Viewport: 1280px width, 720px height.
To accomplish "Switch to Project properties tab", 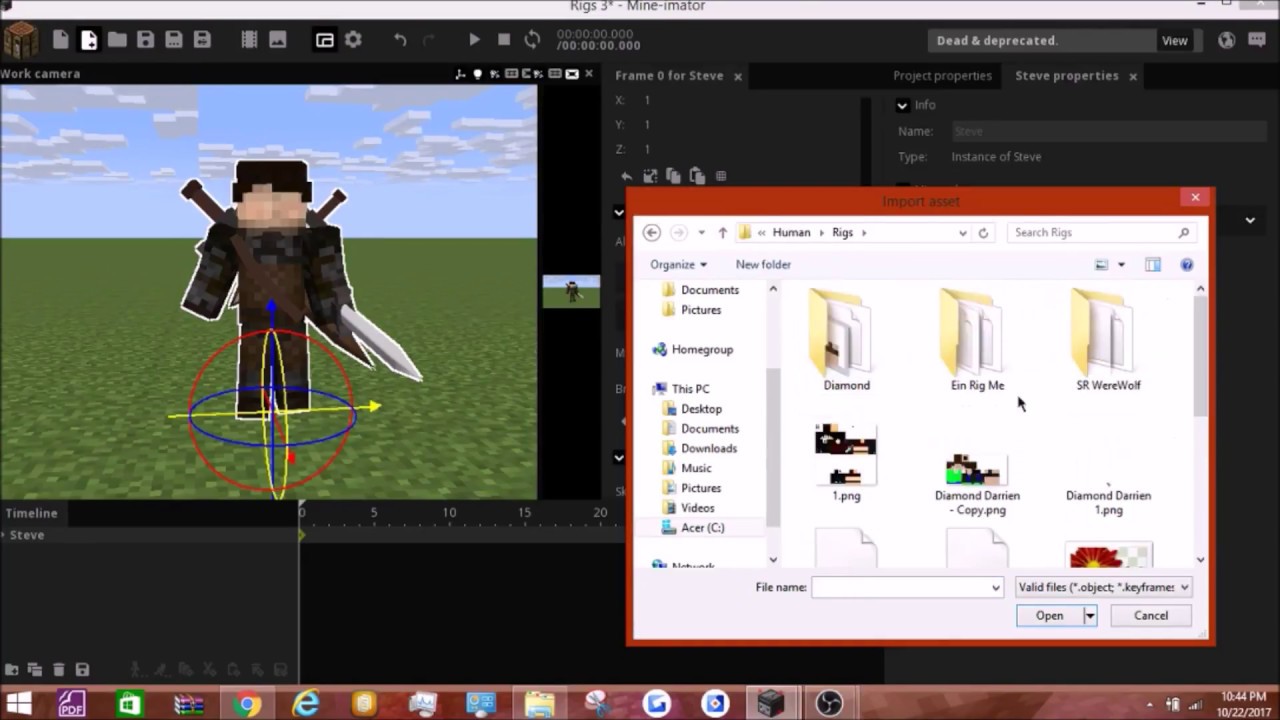I will pyautogui.click(x=942, y=76).
